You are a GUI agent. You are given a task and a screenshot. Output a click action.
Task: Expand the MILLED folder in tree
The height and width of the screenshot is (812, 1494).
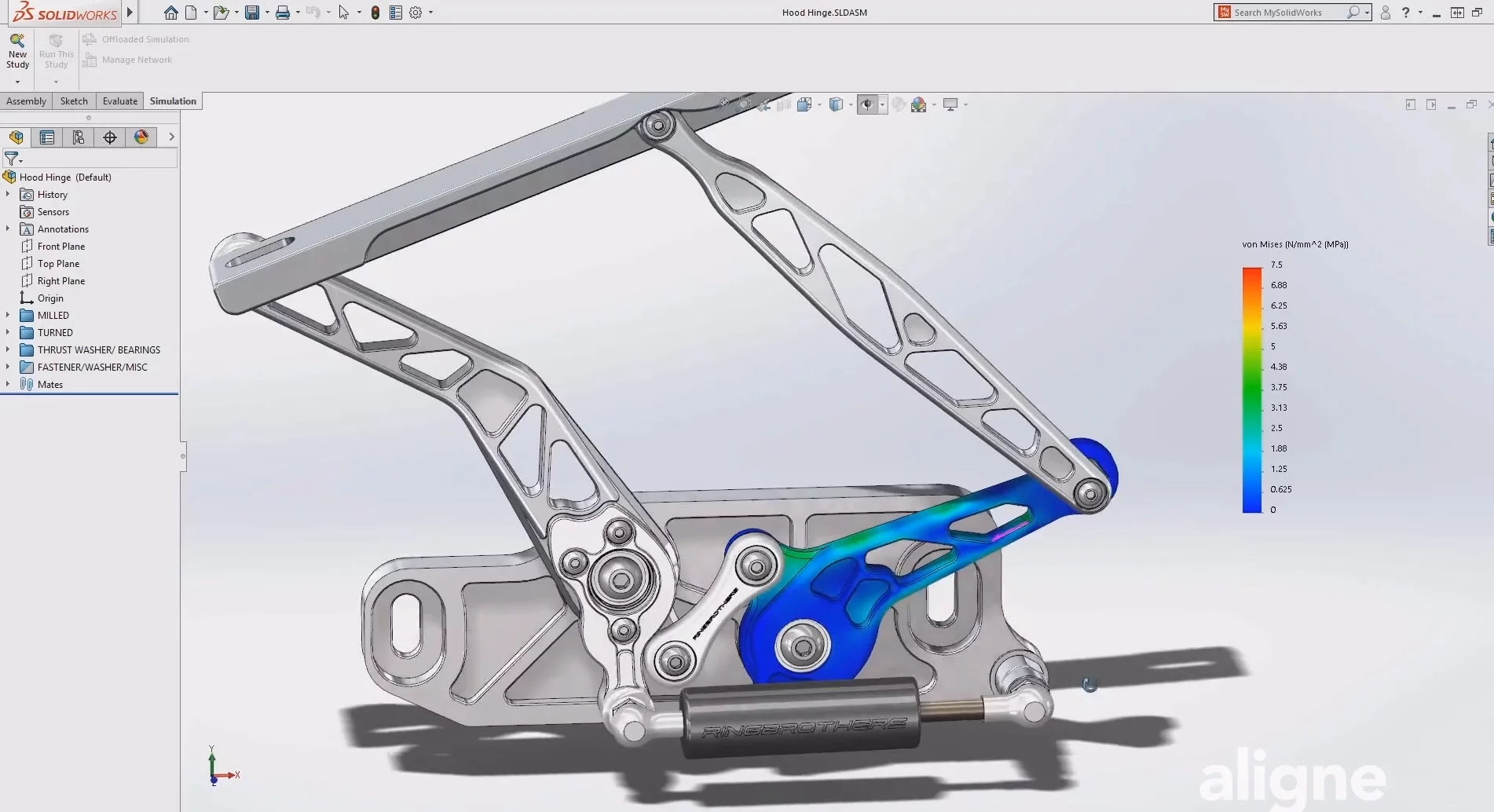pos(8,316)
